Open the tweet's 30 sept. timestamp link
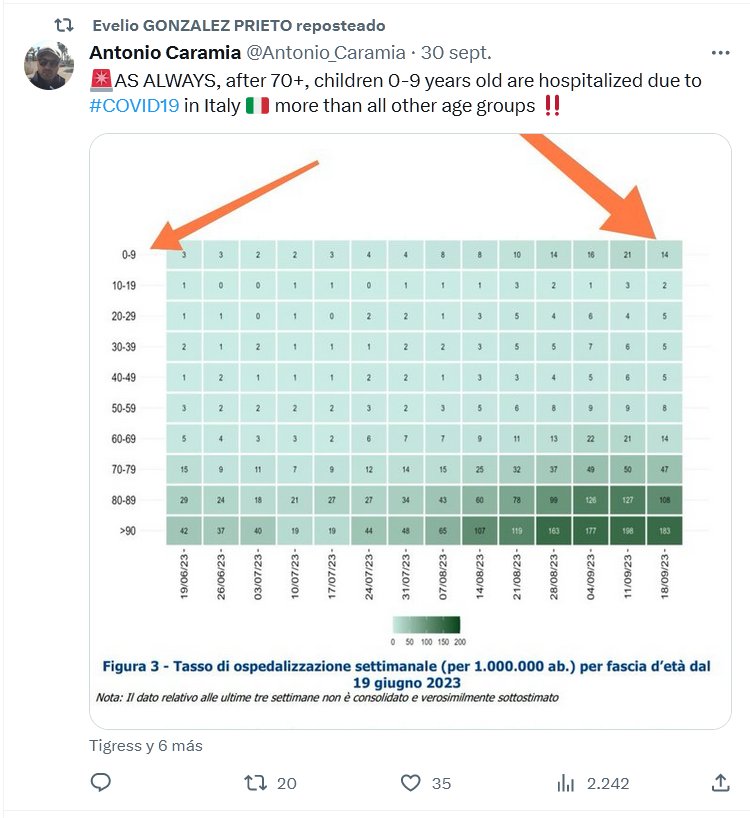Screen dimensions: 750x818 tap(456, 52)
